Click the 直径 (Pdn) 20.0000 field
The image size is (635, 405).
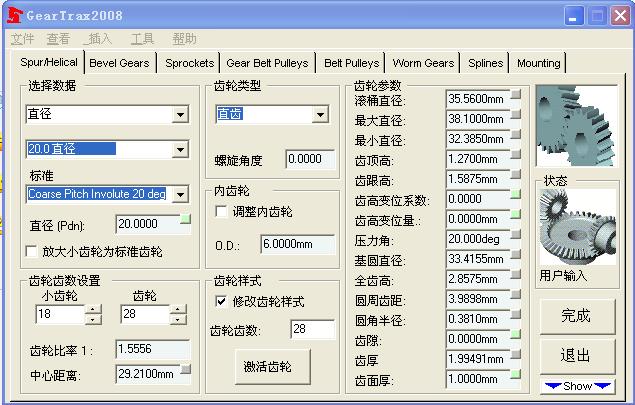(152, 224)
